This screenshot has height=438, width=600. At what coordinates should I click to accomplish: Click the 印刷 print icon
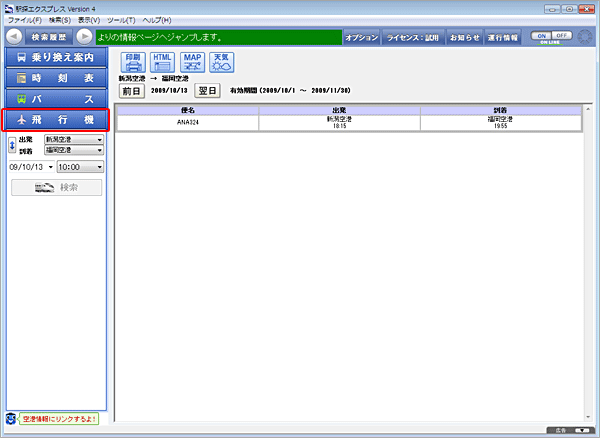(133, 62)
